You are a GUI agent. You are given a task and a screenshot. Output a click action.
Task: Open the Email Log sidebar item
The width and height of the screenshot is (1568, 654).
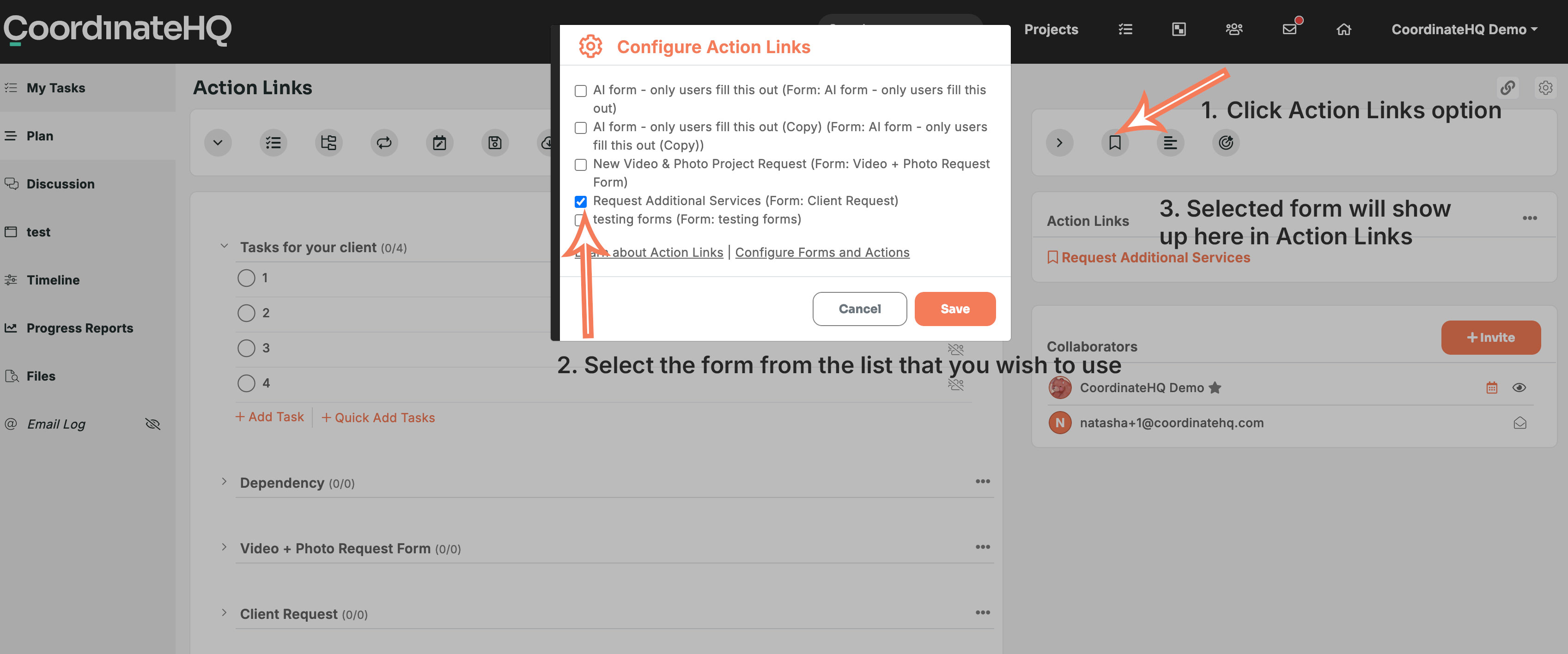(x=56, y=424)
